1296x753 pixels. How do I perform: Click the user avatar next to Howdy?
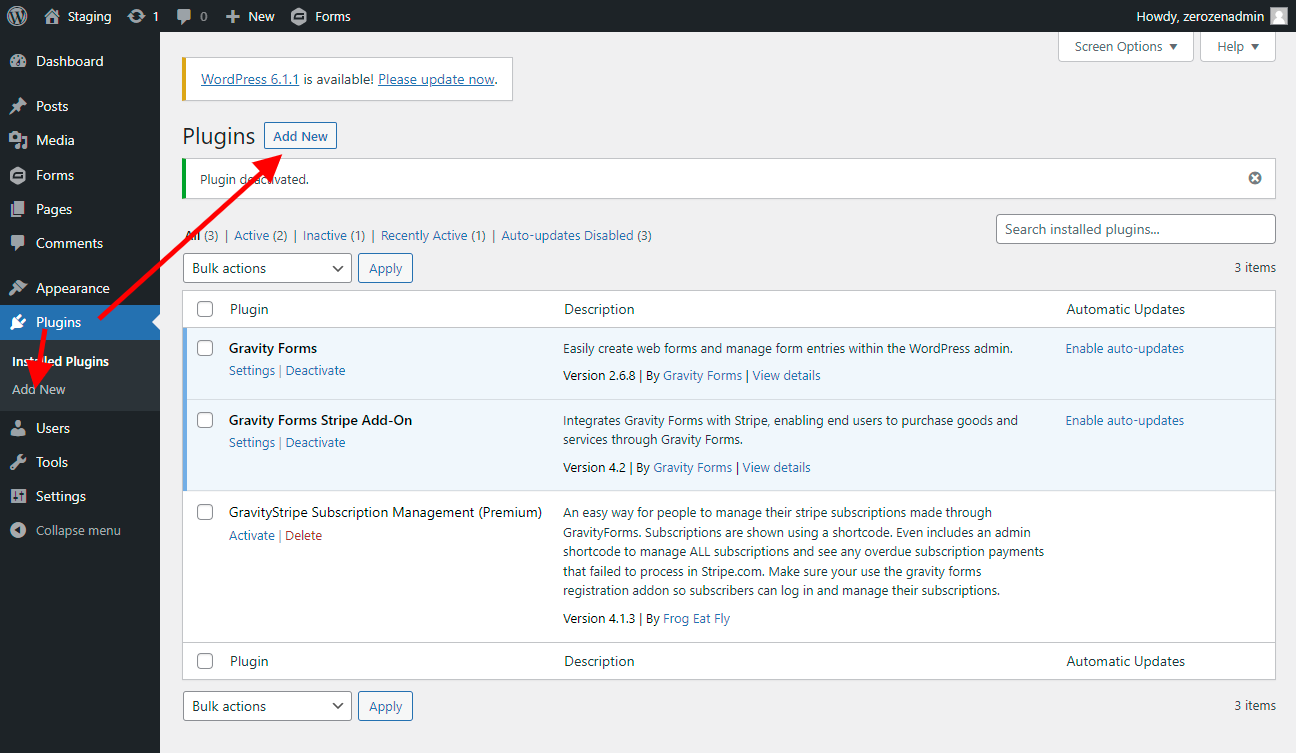coord(1279,16)
